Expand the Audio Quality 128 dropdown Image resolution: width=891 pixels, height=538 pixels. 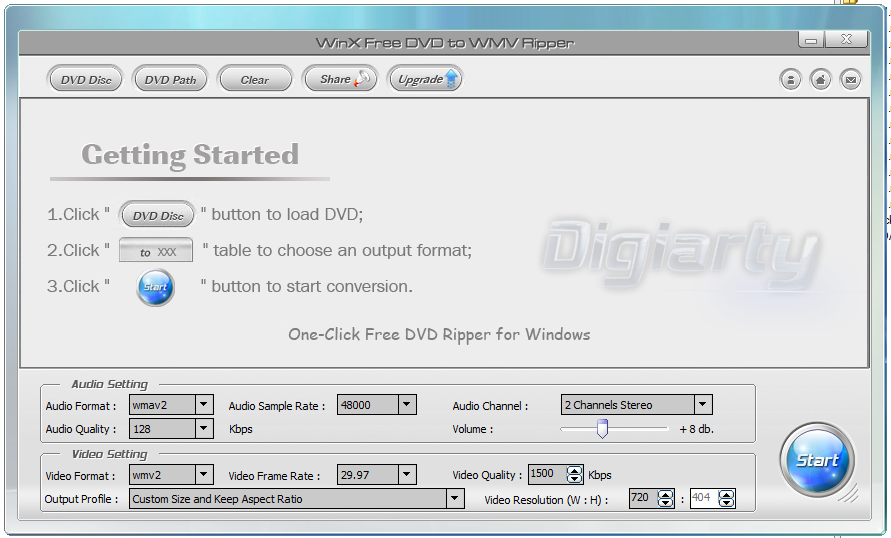204,428
